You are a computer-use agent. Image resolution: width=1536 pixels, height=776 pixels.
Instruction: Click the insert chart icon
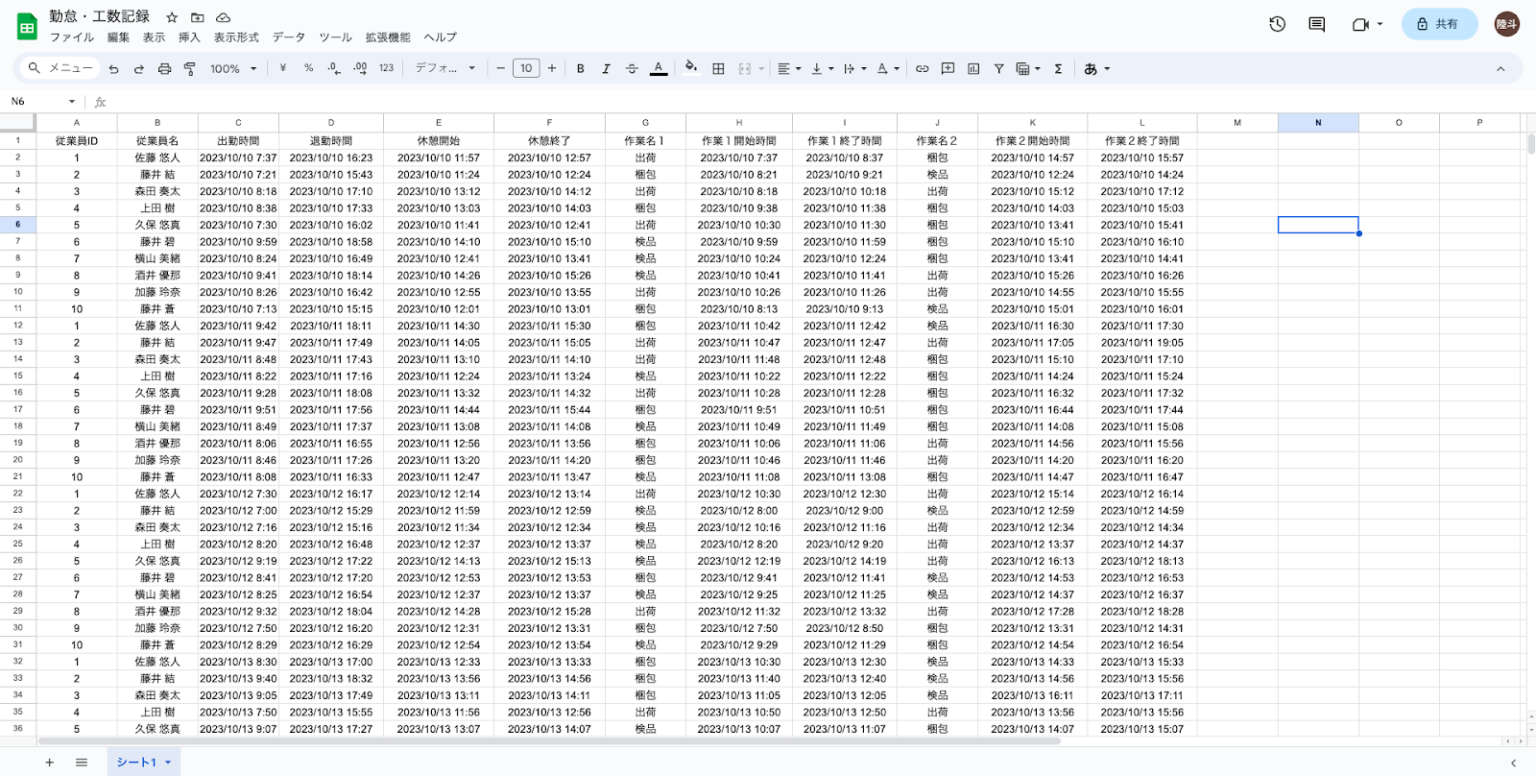[x=973, y=69]
